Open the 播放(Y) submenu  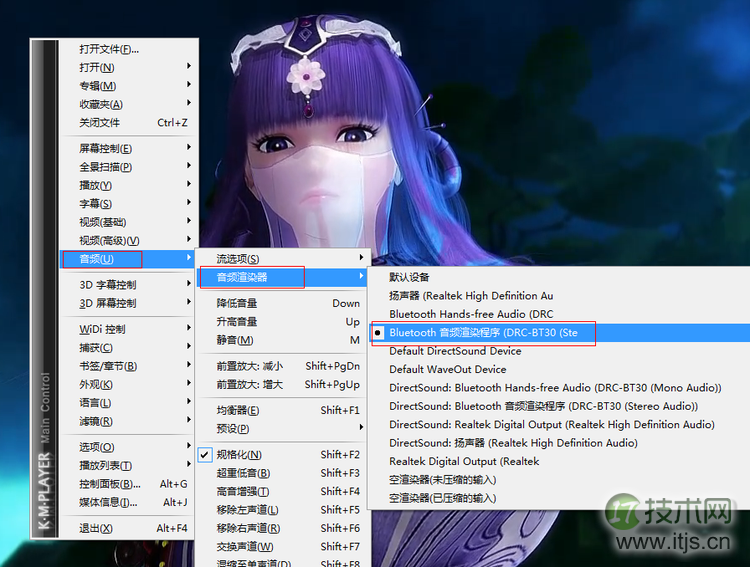click(x=128, y=185)
